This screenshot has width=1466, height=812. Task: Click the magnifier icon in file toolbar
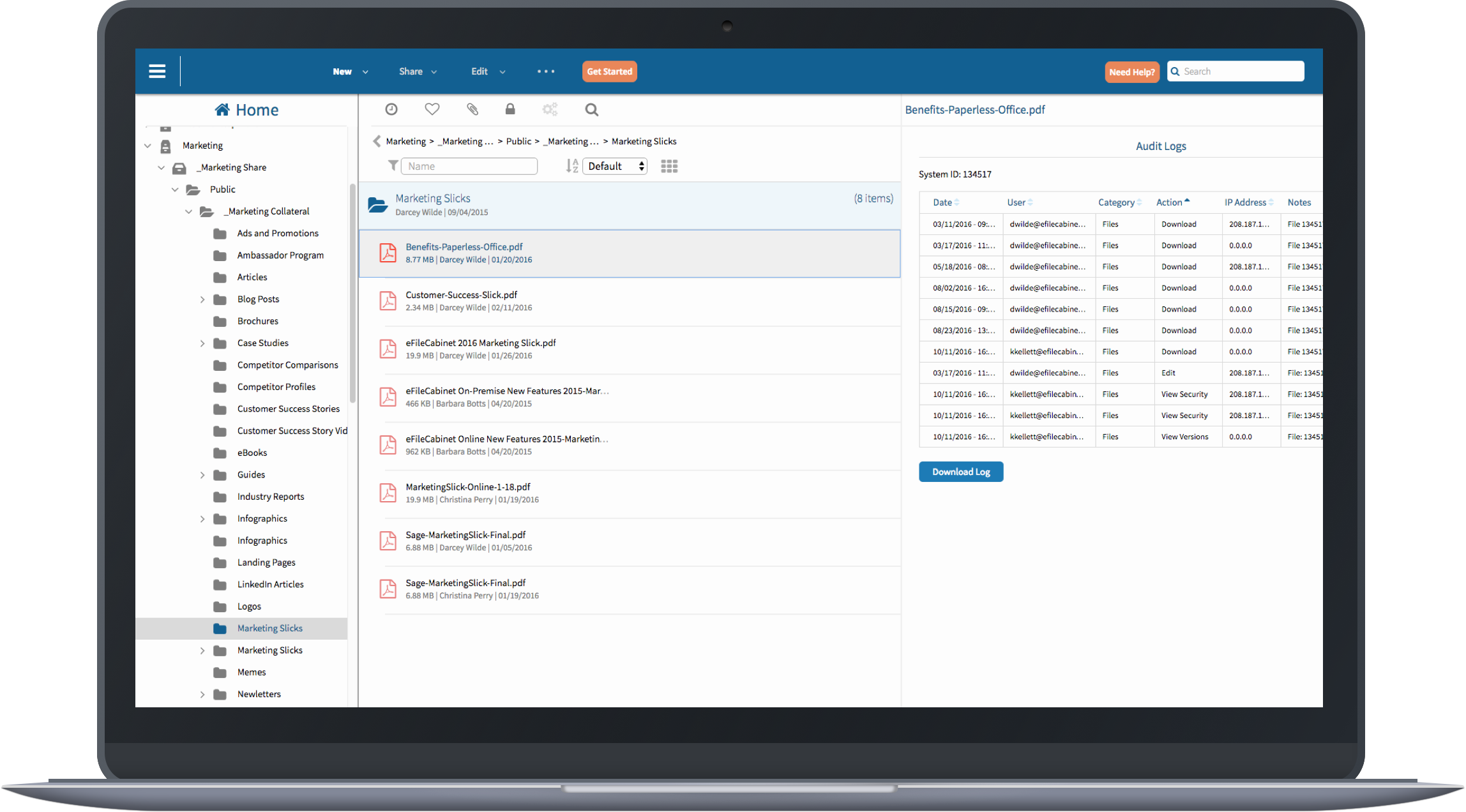coord(592,110)
